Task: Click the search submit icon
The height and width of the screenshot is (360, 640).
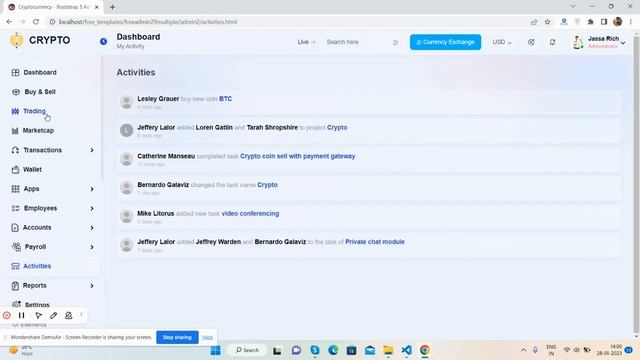Action: coord(395,42)
